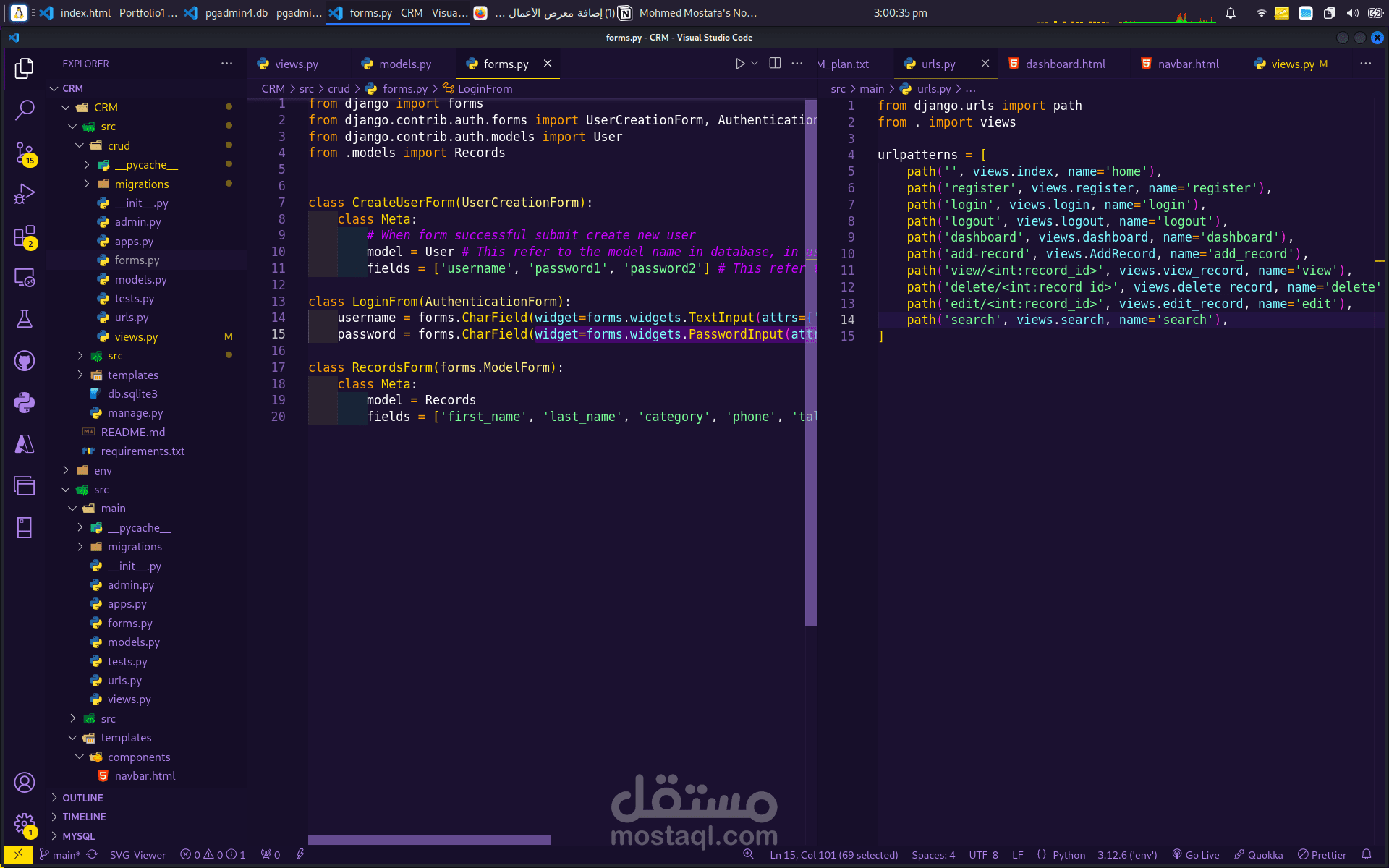
Task: Expand the OUTLINE section
Action: pyautogui.click(x=82, y=797)
